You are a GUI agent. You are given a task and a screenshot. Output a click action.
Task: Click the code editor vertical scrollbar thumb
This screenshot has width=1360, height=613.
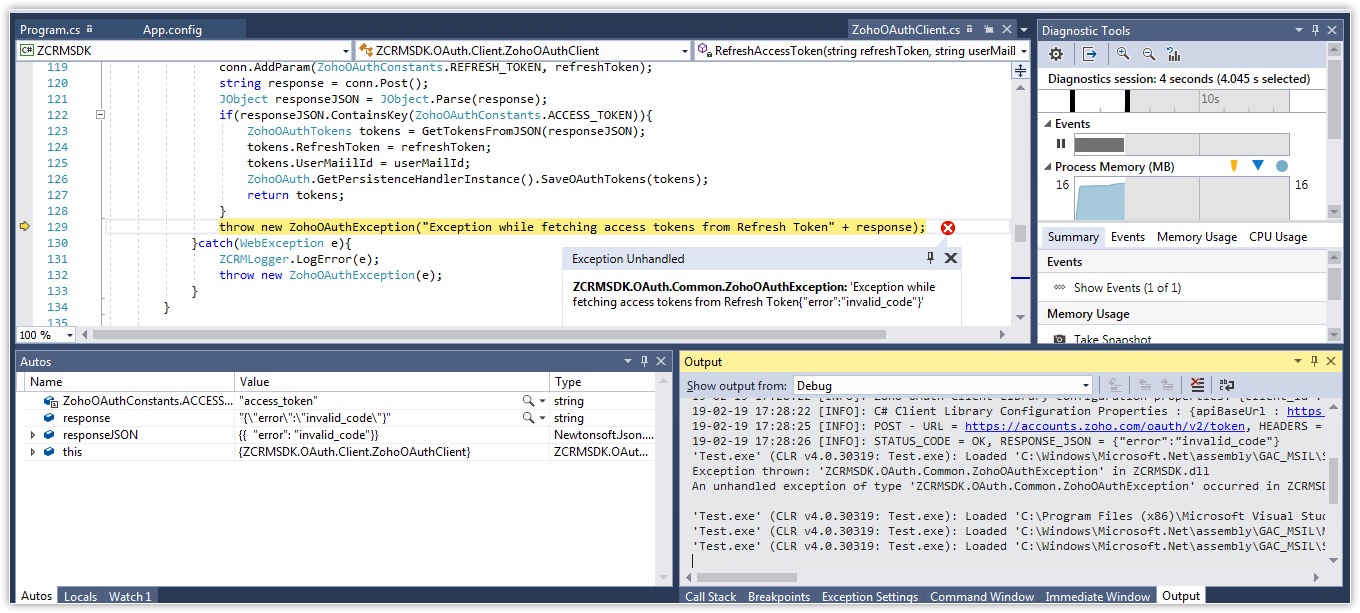click(1020, 234)
